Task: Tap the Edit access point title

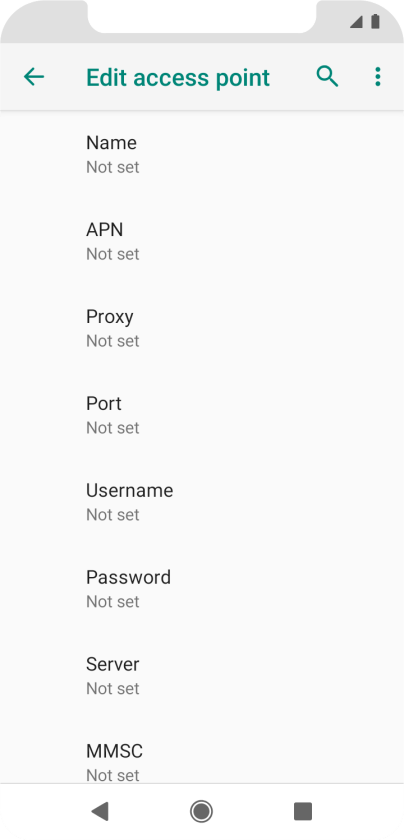Action: [178, 78]
